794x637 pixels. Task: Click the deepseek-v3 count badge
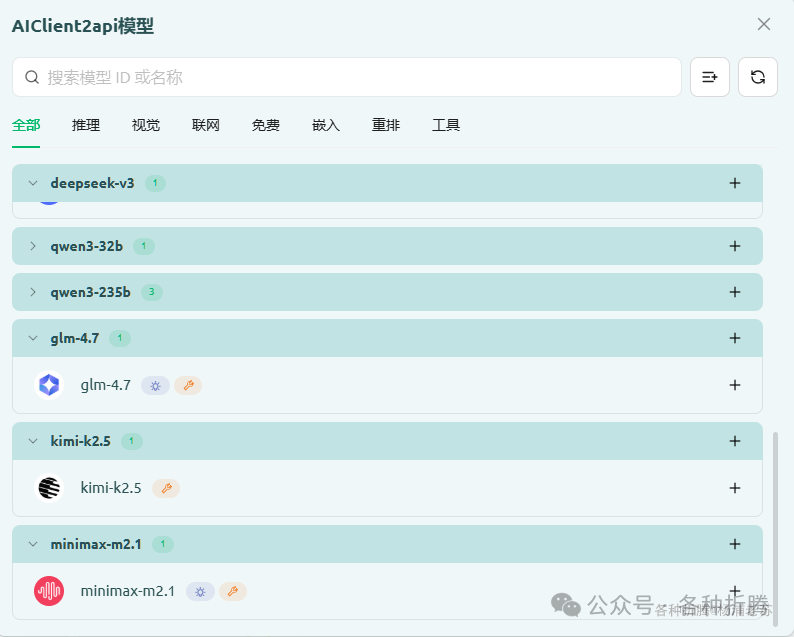coord(155,183)
